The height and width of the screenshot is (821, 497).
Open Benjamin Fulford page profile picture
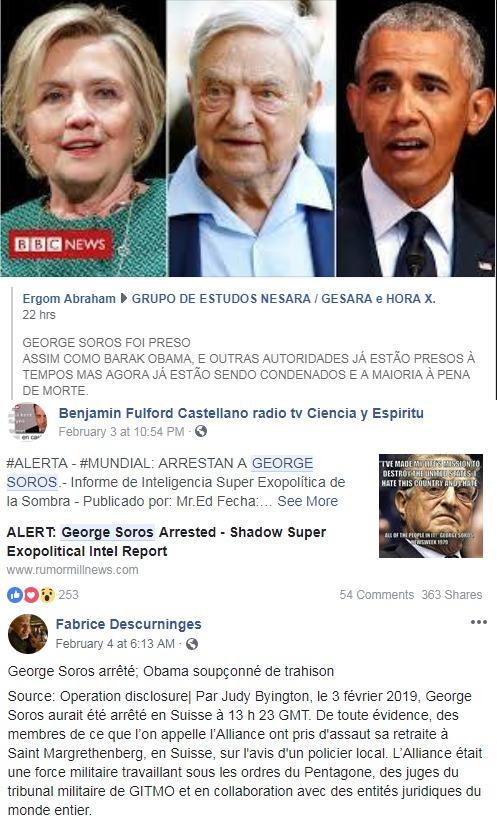[27, 422]
